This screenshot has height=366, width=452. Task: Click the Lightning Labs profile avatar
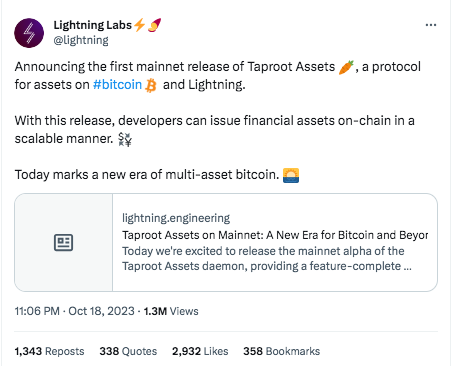coord(29,33)
